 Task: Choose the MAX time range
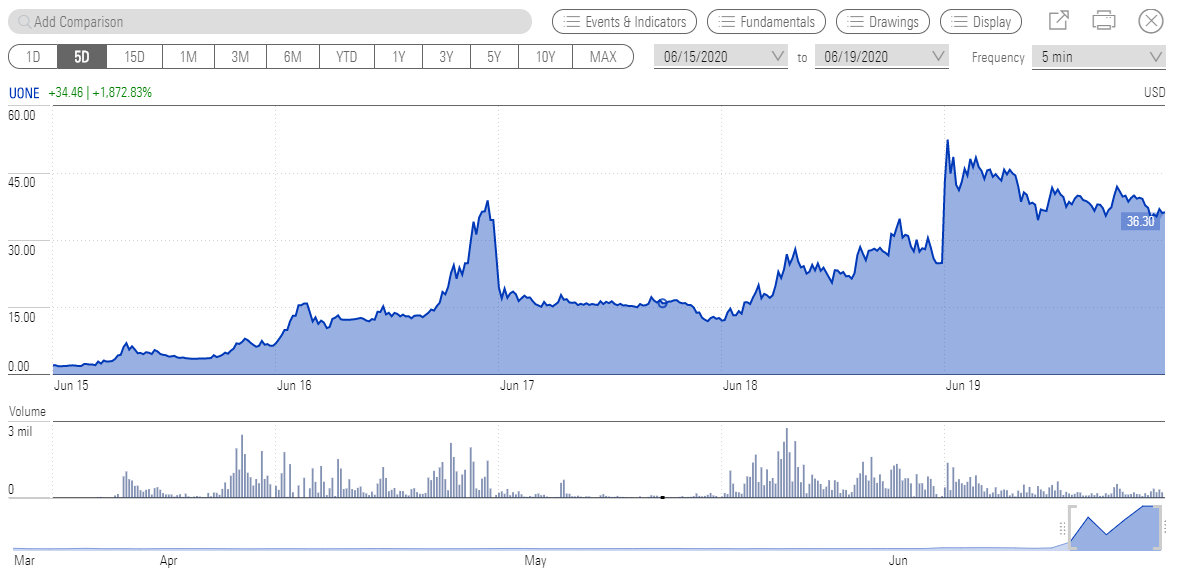603,57
